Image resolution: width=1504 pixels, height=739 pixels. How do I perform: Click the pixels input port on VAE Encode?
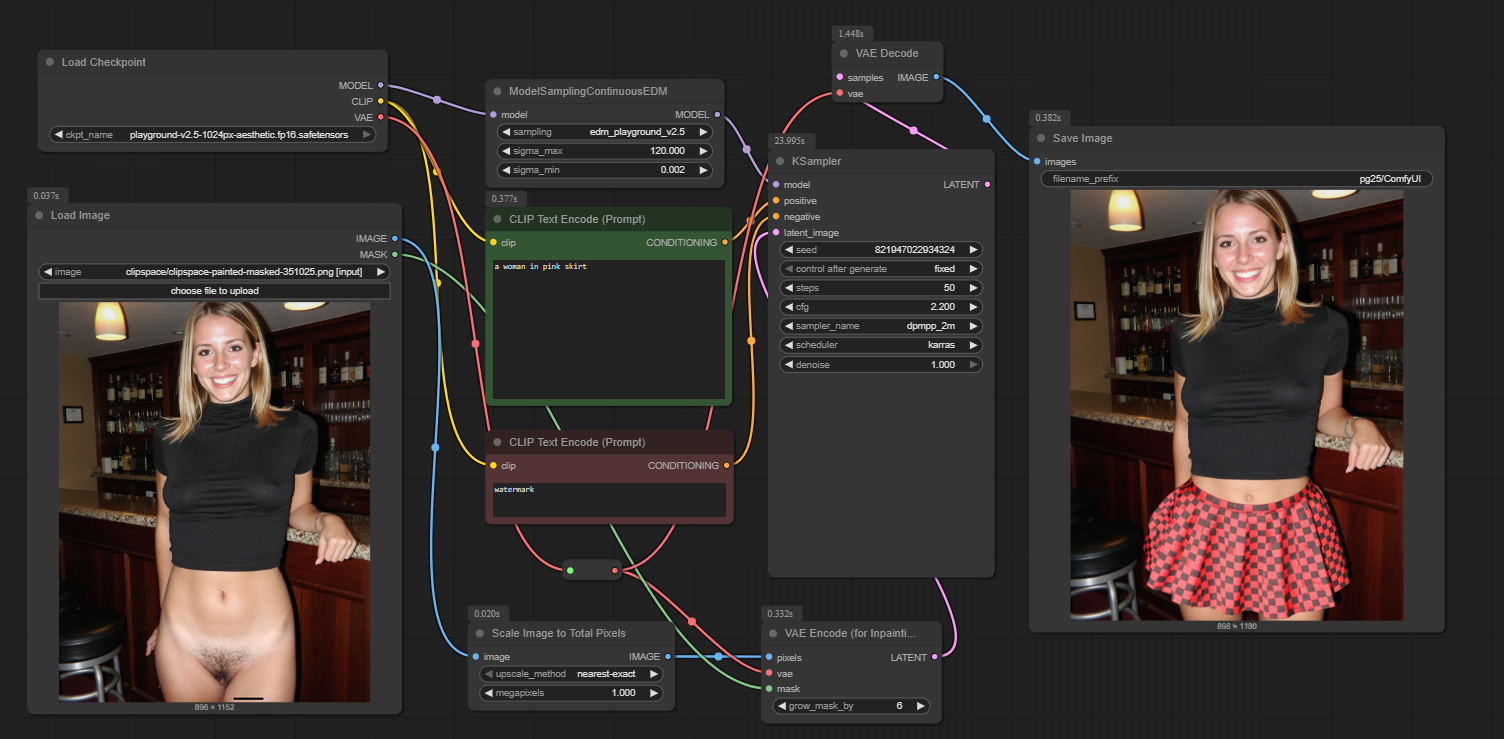(x=769, y=657)
